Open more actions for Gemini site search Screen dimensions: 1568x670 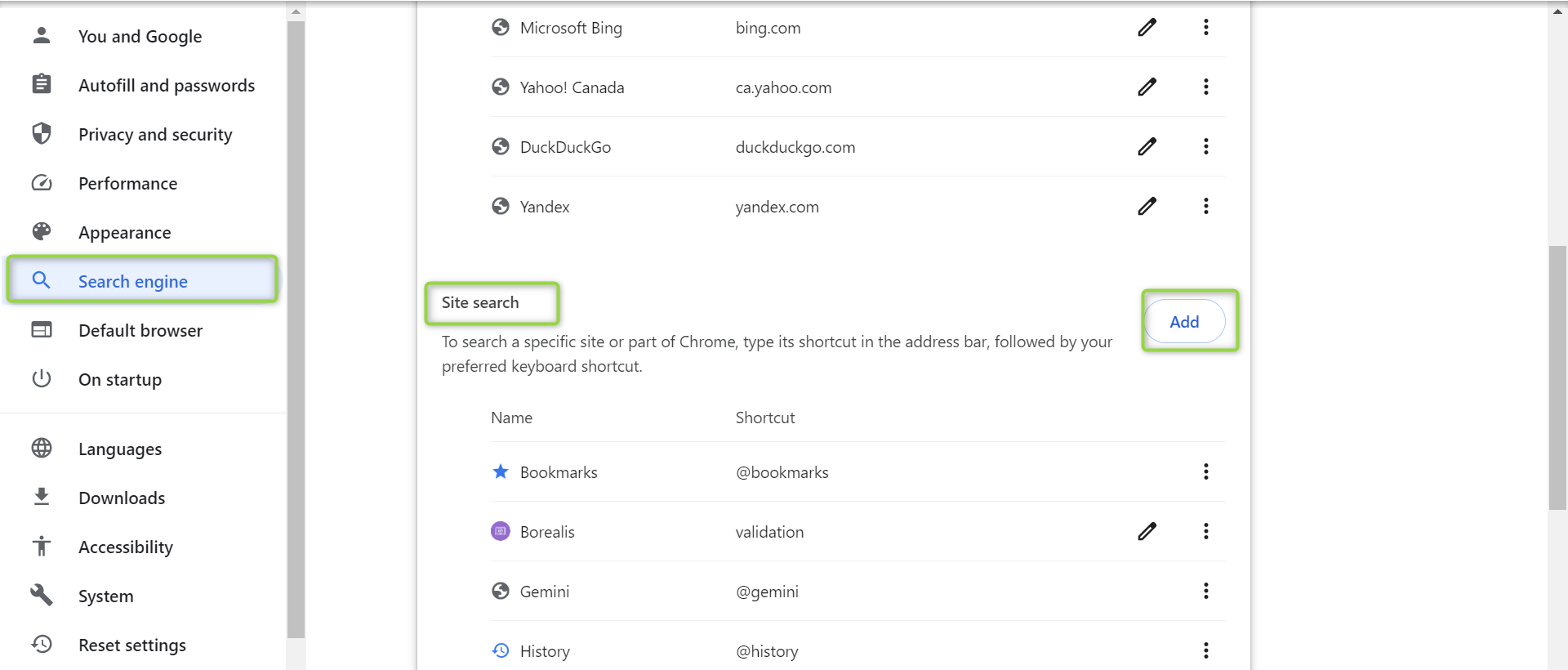[x=1205, y=592]
